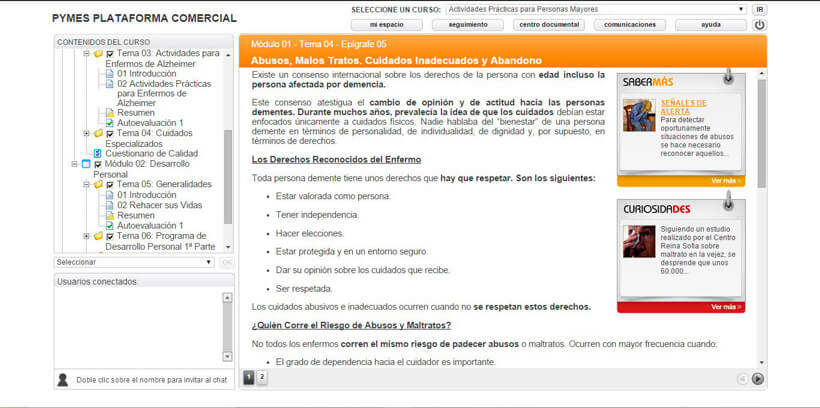Click the IR button

point(759,9)
